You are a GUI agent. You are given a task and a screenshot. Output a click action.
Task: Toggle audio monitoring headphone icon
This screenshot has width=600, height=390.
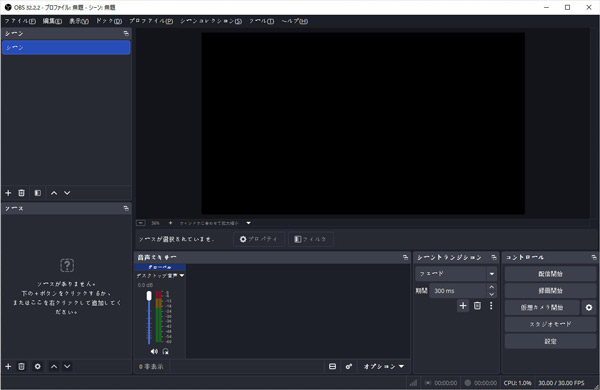[x=165, y=351]
